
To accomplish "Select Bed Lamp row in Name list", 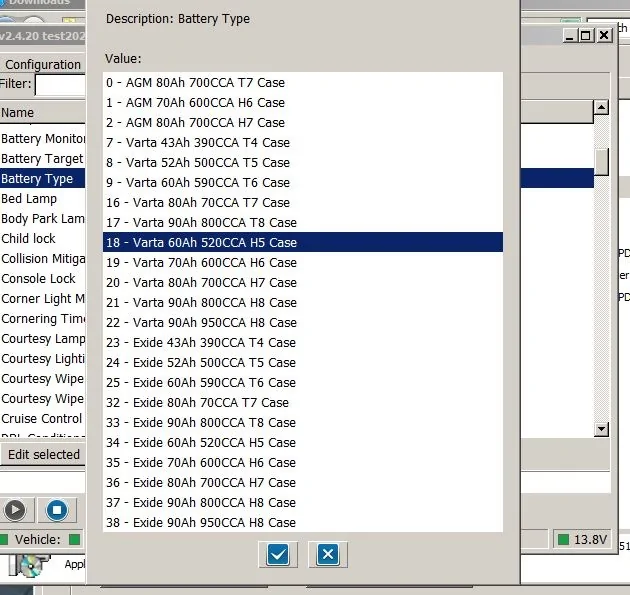I will coord(43,198).
